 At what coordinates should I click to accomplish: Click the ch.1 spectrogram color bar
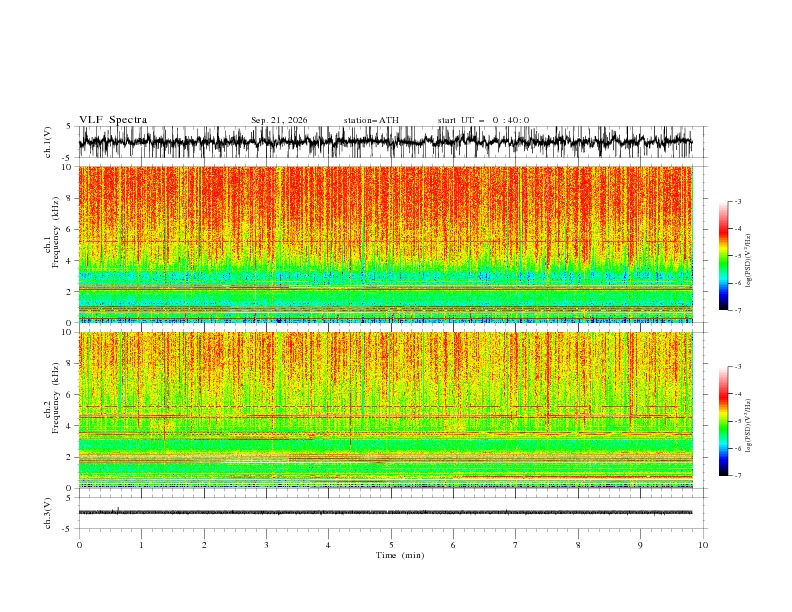[723, 256]
